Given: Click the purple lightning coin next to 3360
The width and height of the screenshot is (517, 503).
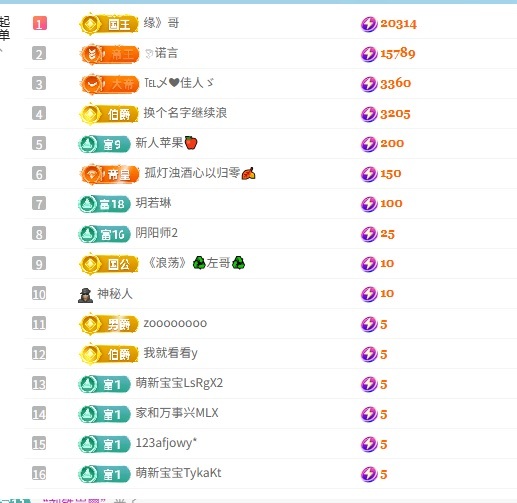Looking at the screenshot, I should point(369,84).
